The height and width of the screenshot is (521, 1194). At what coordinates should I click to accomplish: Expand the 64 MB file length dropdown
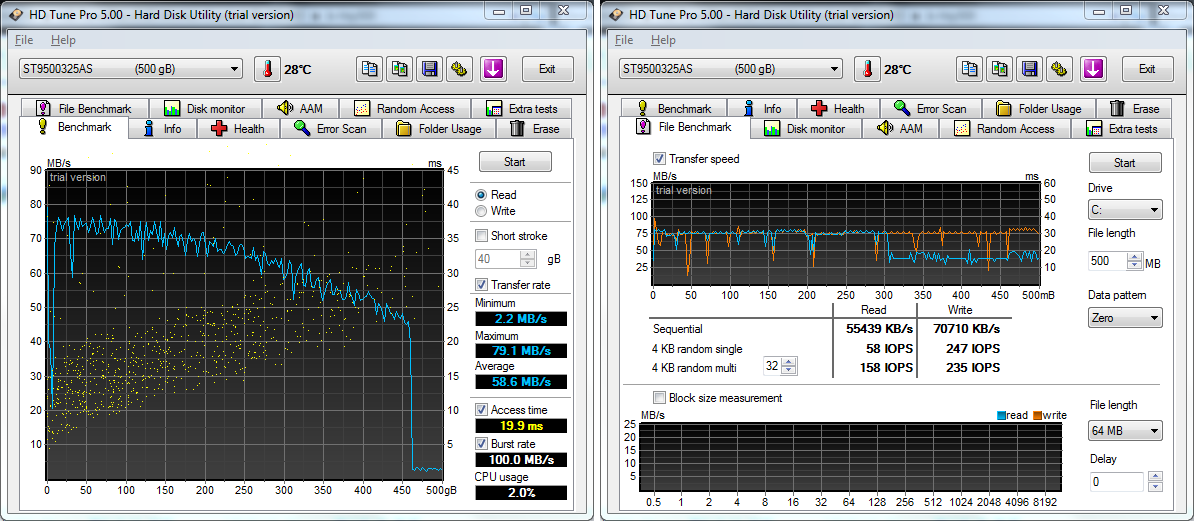[1125, 431]
